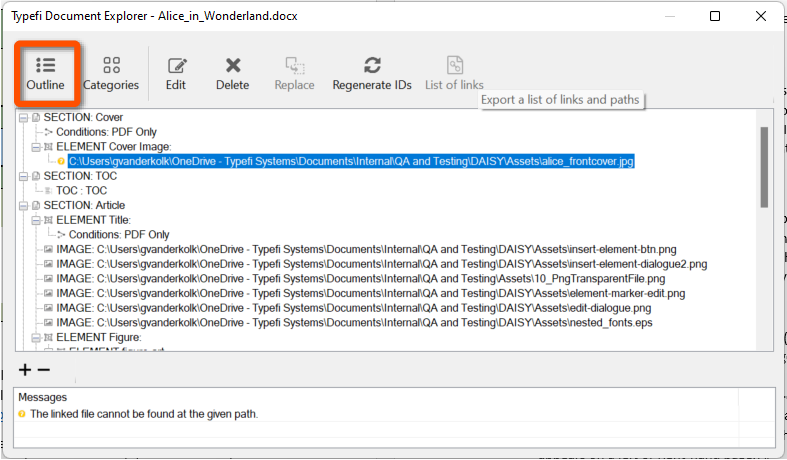The image size is (787, 460).
Task: Collapse the ELEMENT Title node
Action: coord(36,220)
